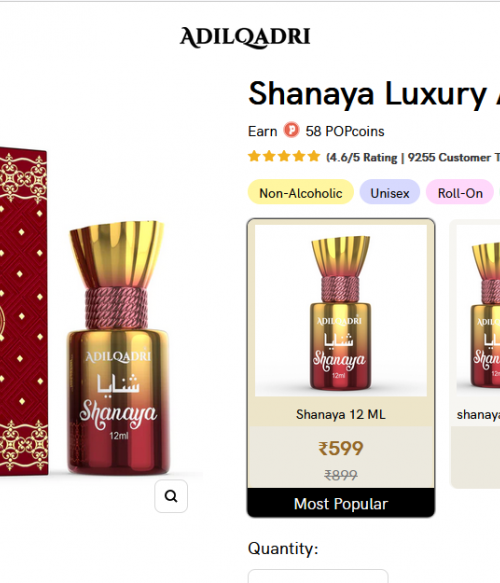This screenshot has width=500, height=583.
Task: Choose the second shanaya variant card
Action: 475,354
